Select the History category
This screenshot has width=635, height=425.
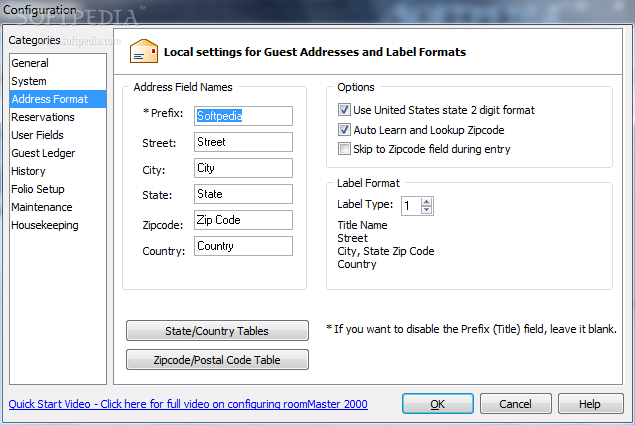click(58, 171)
